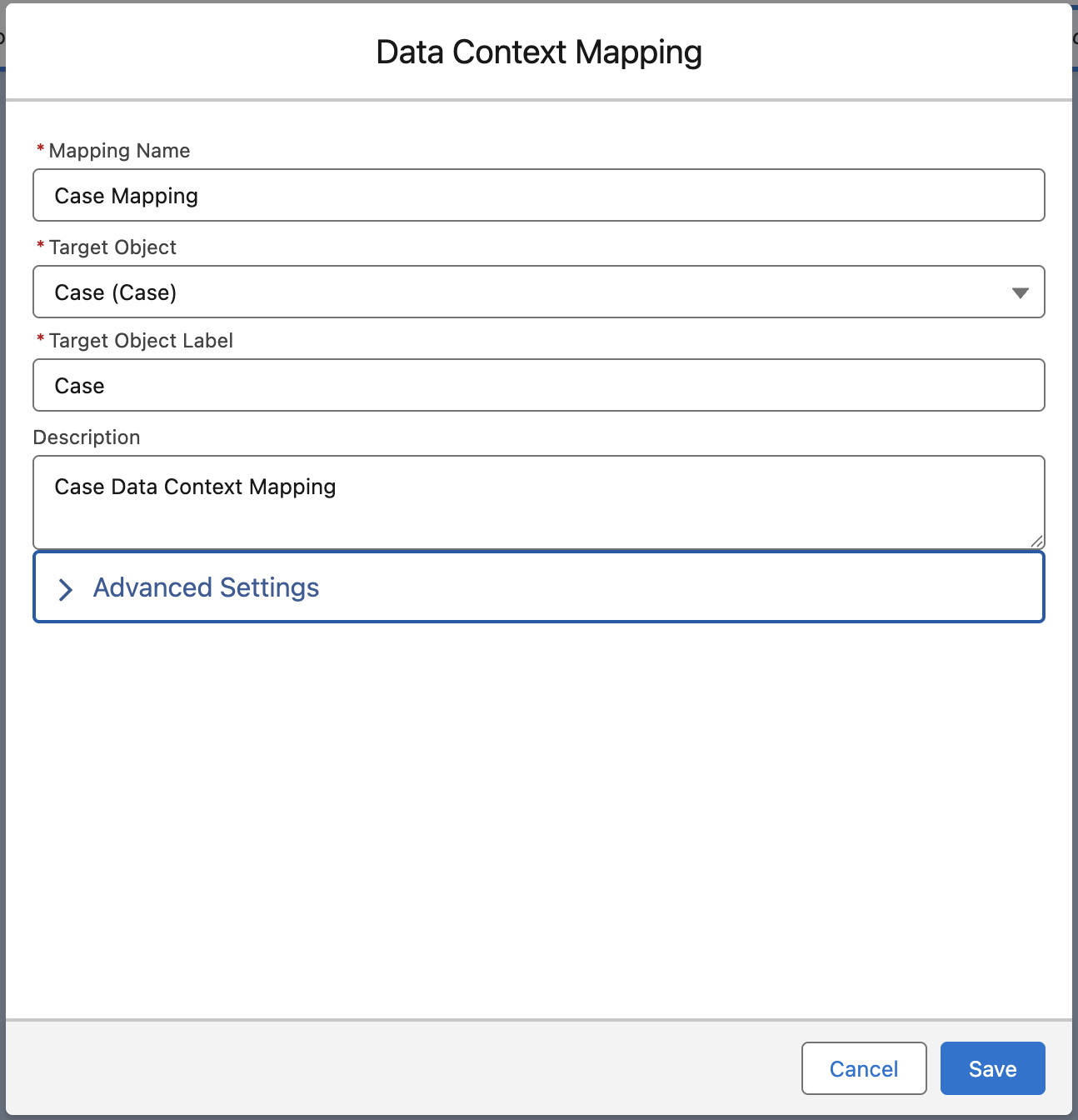
Task: Click the "Case Data Context Mapping" description text
Action: 195,487
